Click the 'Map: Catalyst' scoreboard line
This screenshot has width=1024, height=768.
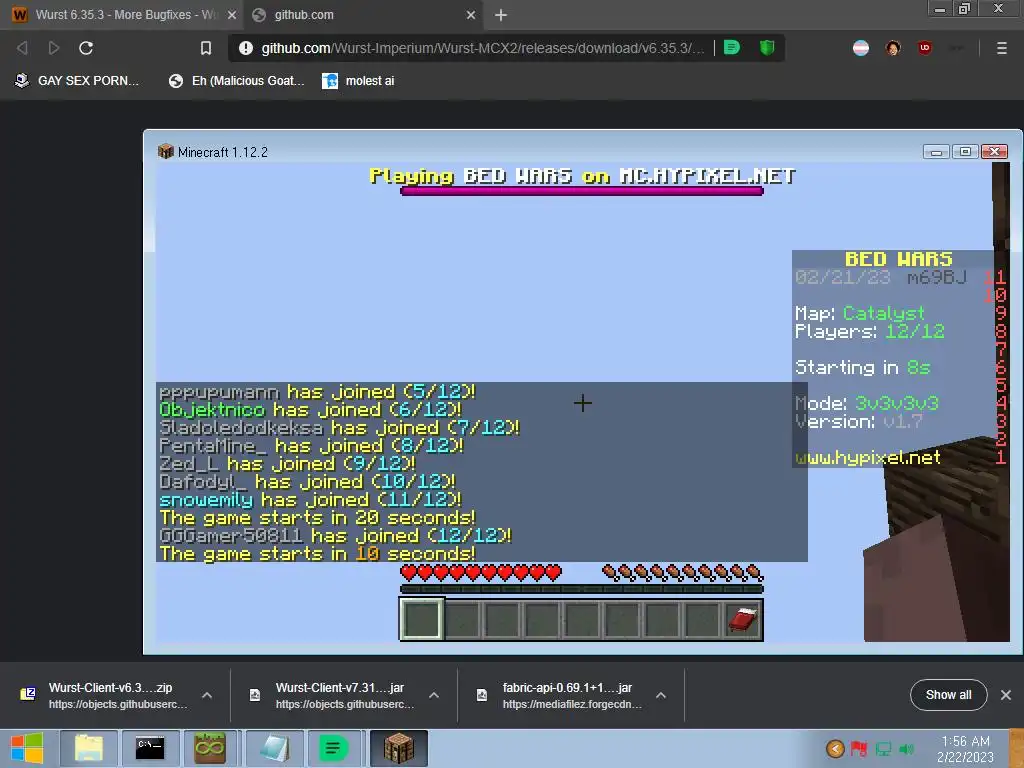click(x=859, y=313)
